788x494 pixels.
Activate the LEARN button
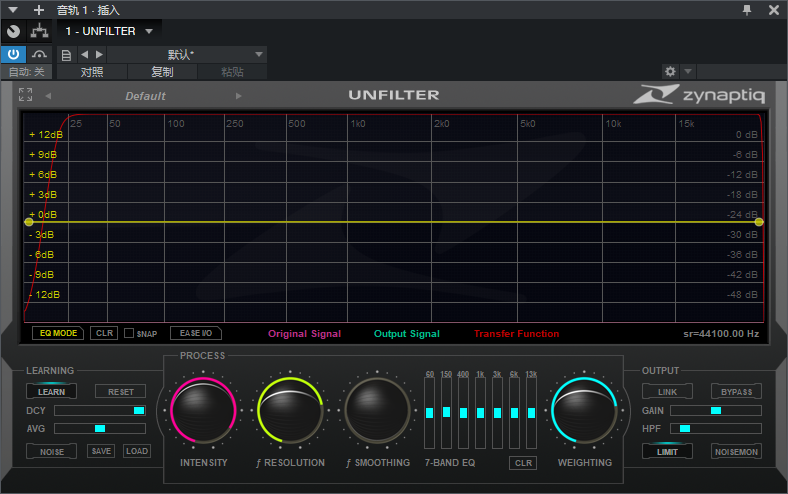tap(51, 391)
